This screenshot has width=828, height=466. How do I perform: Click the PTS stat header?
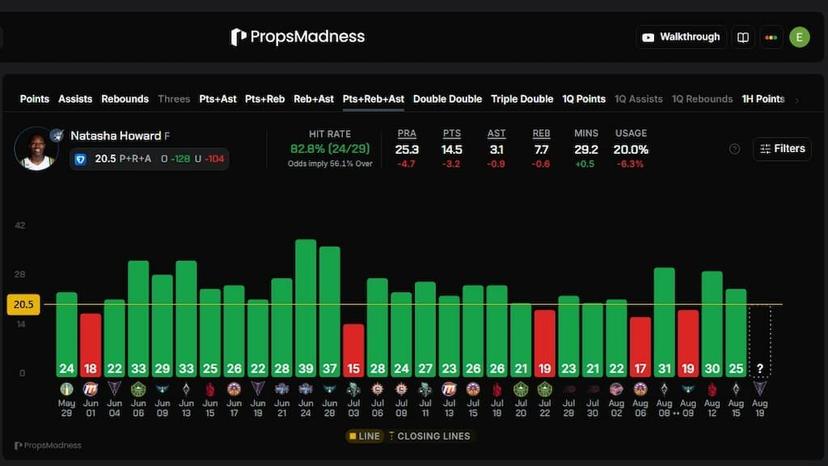[x=451, y=134]
